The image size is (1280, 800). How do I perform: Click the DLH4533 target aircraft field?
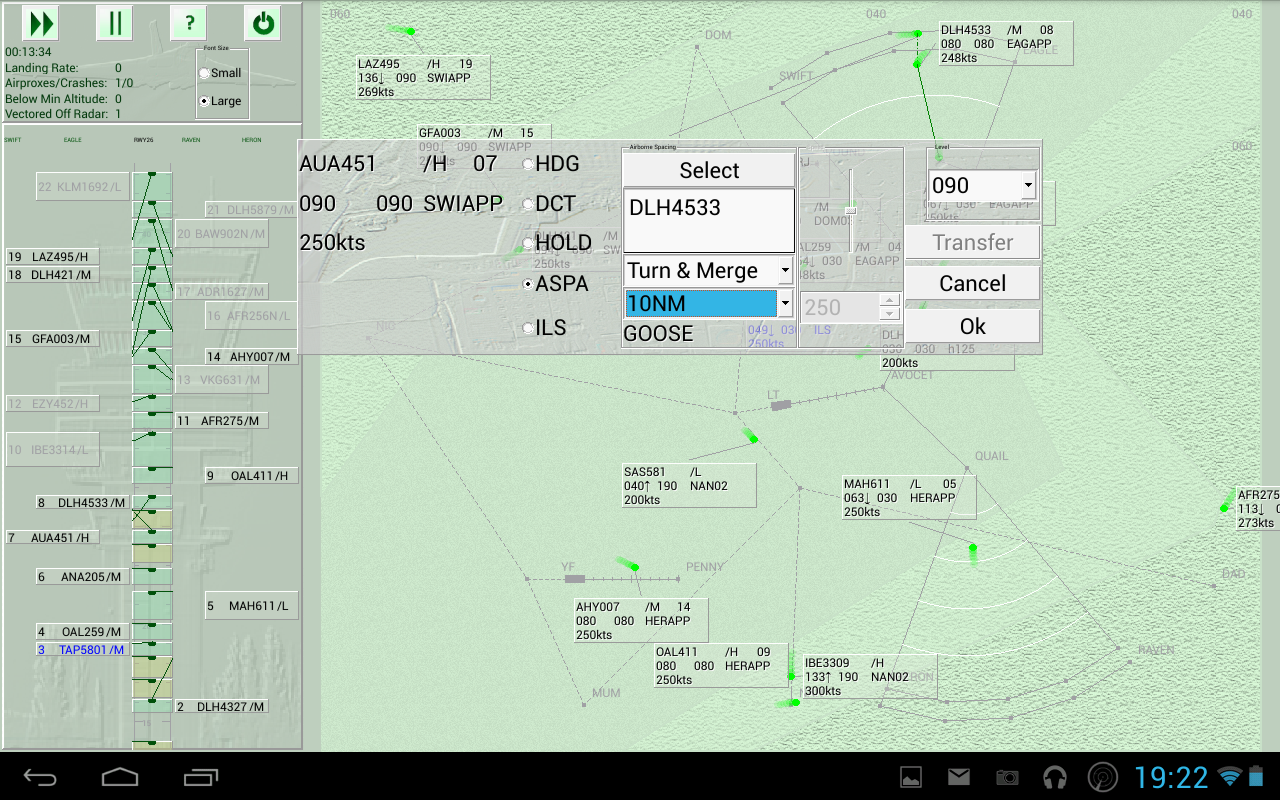709,220
